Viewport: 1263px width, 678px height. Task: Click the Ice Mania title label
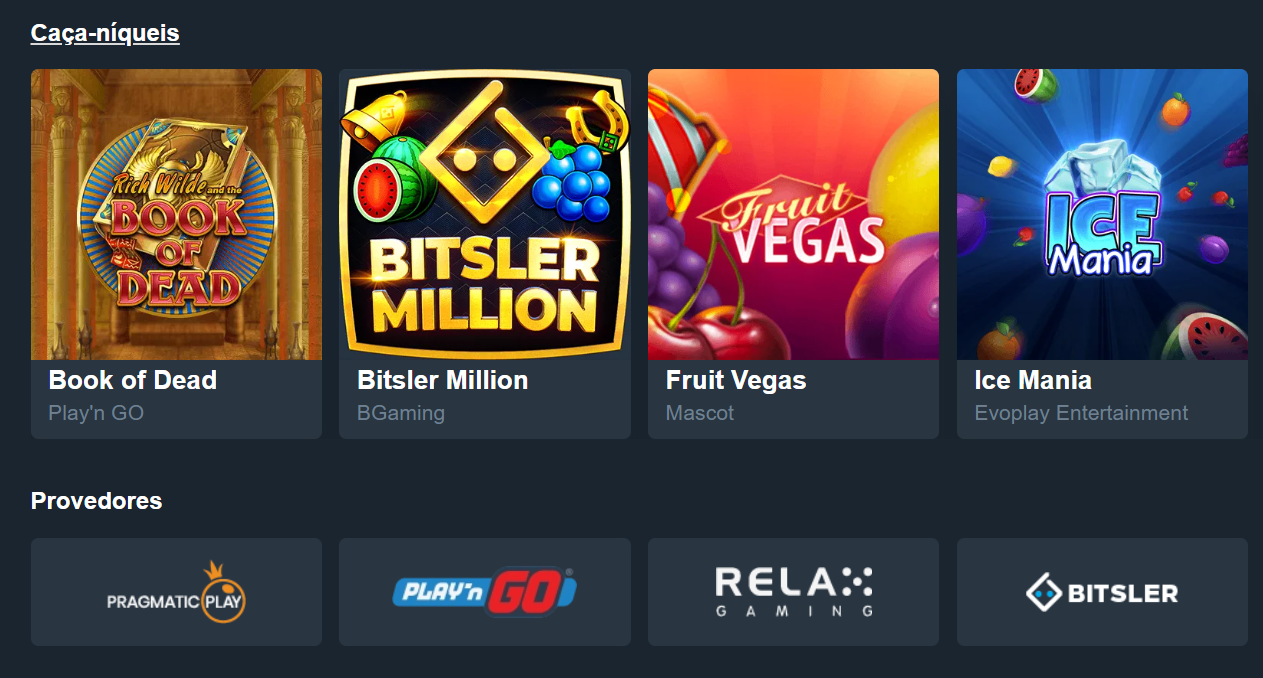(x=1033, y=380)
